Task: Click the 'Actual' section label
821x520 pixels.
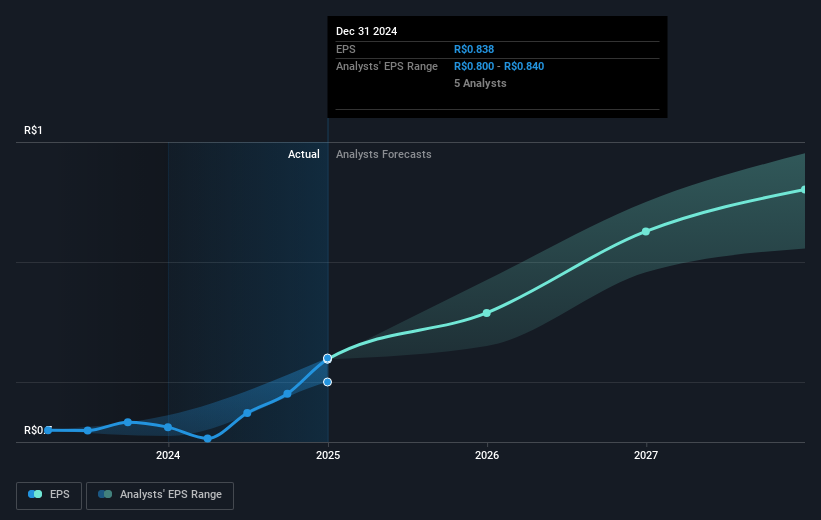Action: pyautogui.click(x=304, y=154)
